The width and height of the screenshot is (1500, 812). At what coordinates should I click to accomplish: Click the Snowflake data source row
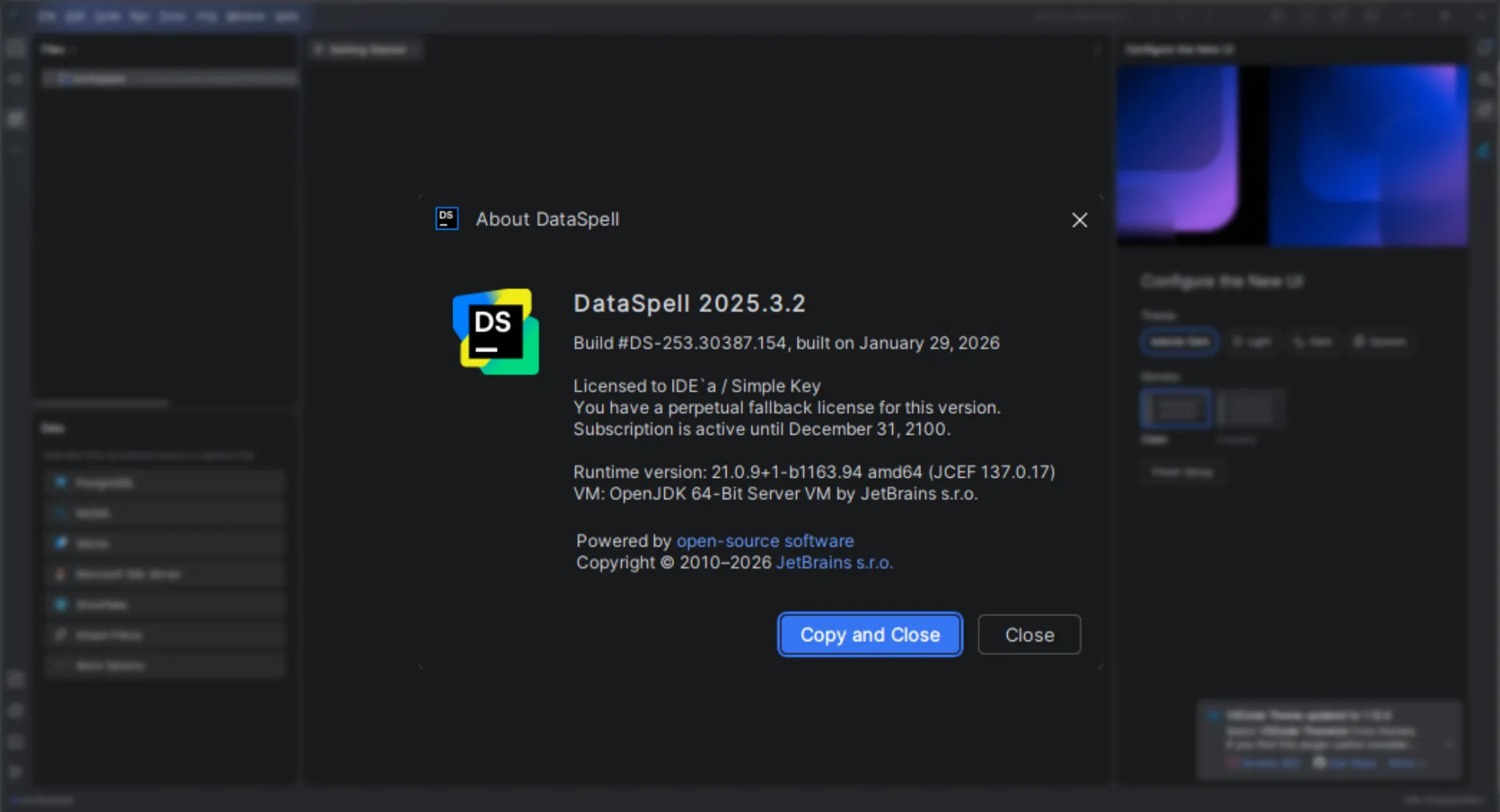(x=165, y=605)
